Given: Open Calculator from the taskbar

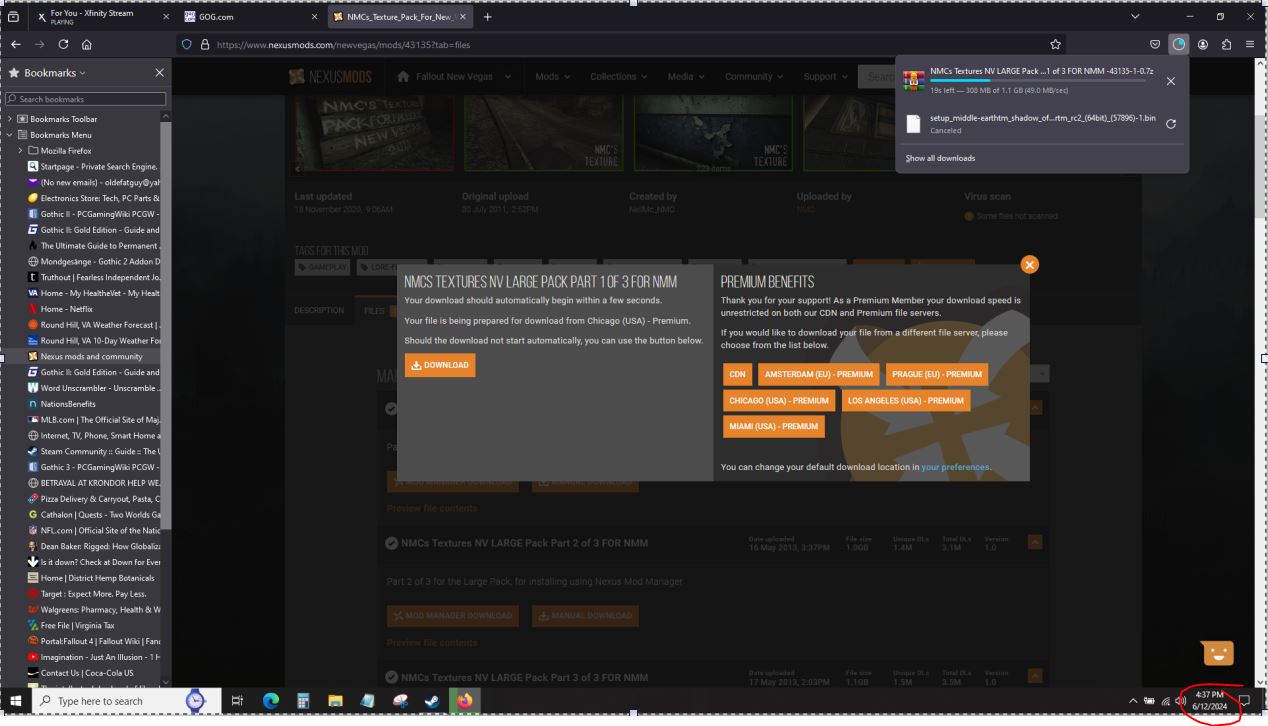Looking at the screenshot, I should tap(303, 702).
